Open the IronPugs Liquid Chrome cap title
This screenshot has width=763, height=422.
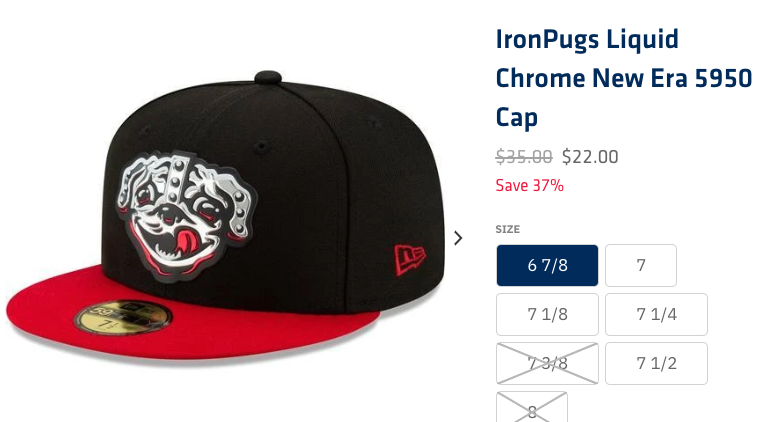tap(624, 78)
